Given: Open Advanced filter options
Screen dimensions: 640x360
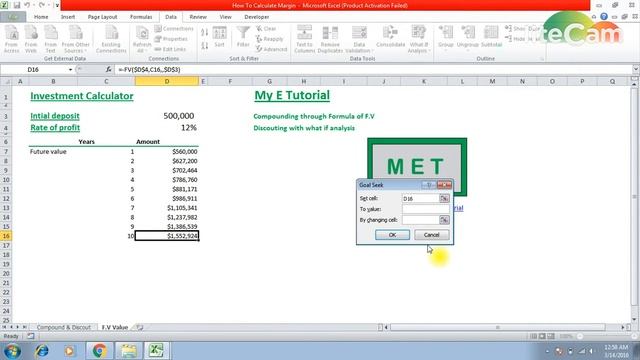Looking at the screenshot, I should point(271,49).
